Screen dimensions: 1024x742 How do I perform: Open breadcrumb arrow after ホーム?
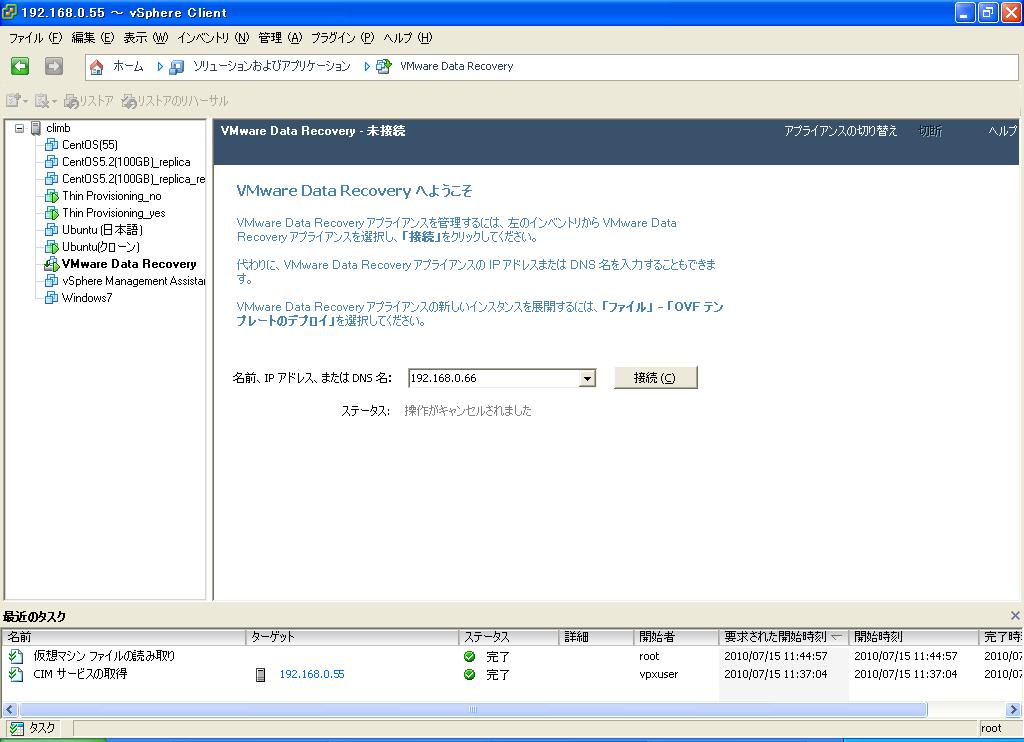tap(159, 67)
